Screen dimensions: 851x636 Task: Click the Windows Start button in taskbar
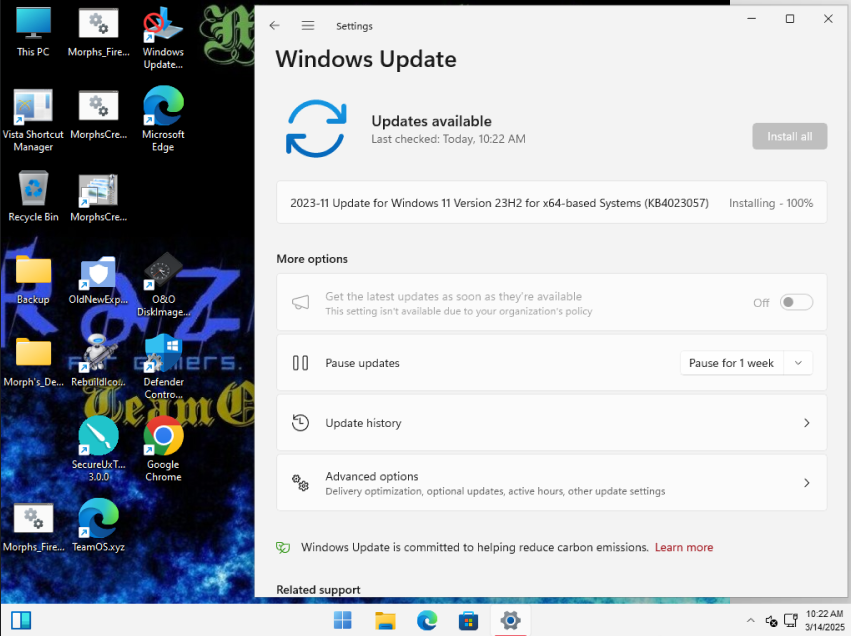342,620
